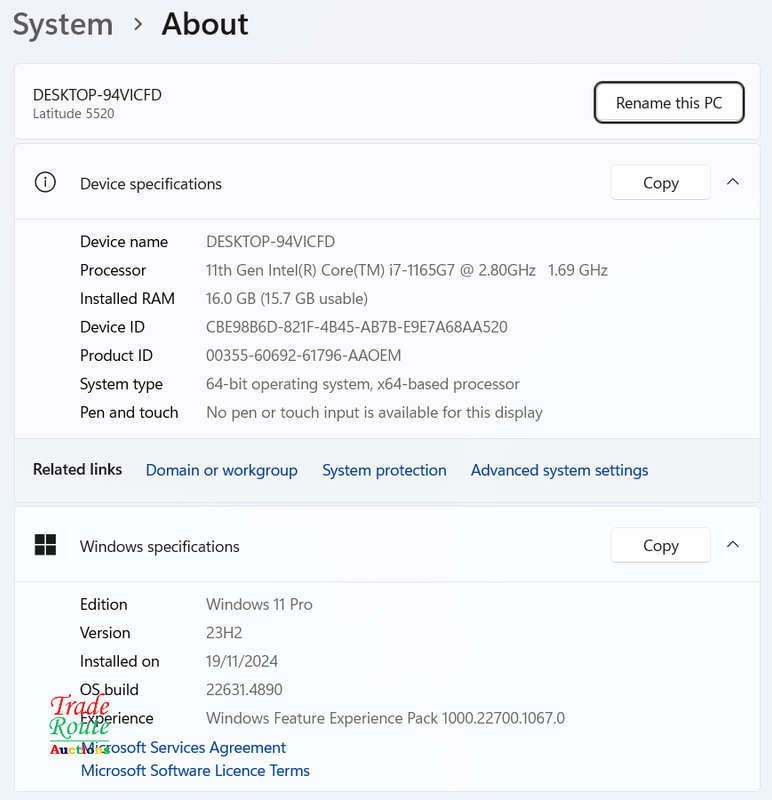Click the Rename this PC button

click(x=669, y=103)
